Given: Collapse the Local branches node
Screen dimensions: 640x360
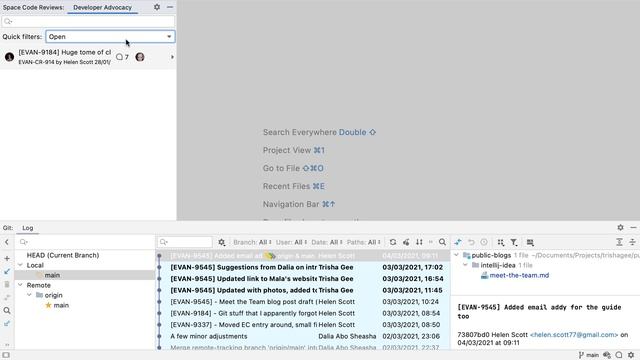Looking at the screenshot, I should [x=20, y=265].
